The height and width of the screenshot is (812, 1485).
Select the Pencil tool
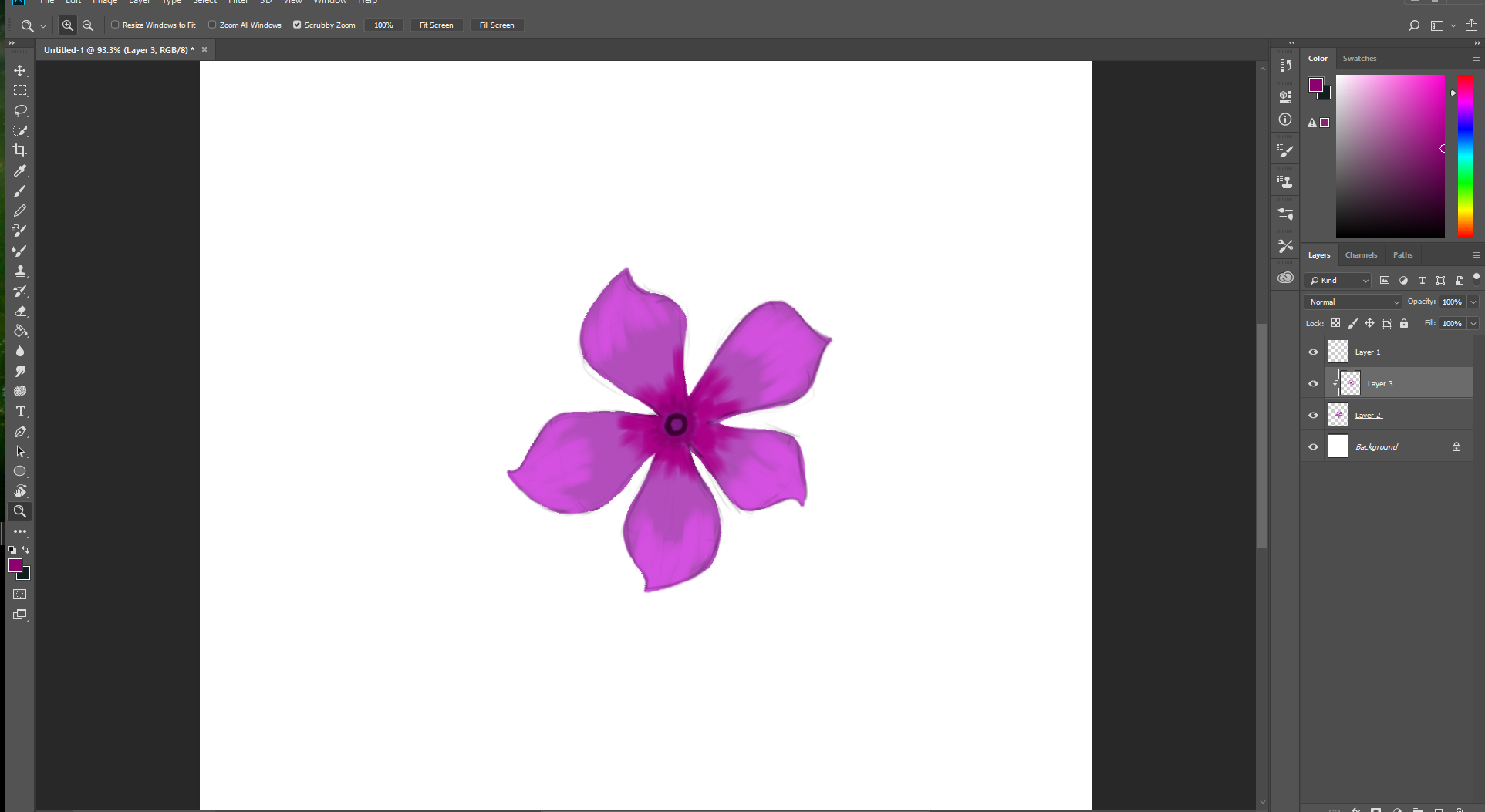(x=20, y=211)
